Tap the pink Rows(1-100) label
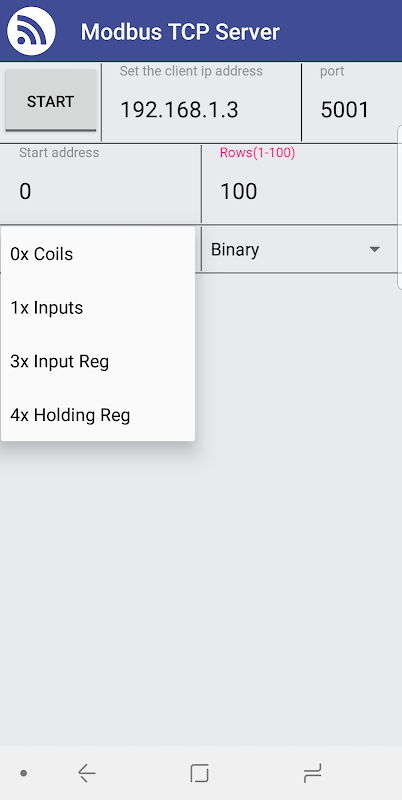This screenshot has width=402, height=800. pos(257,153)
